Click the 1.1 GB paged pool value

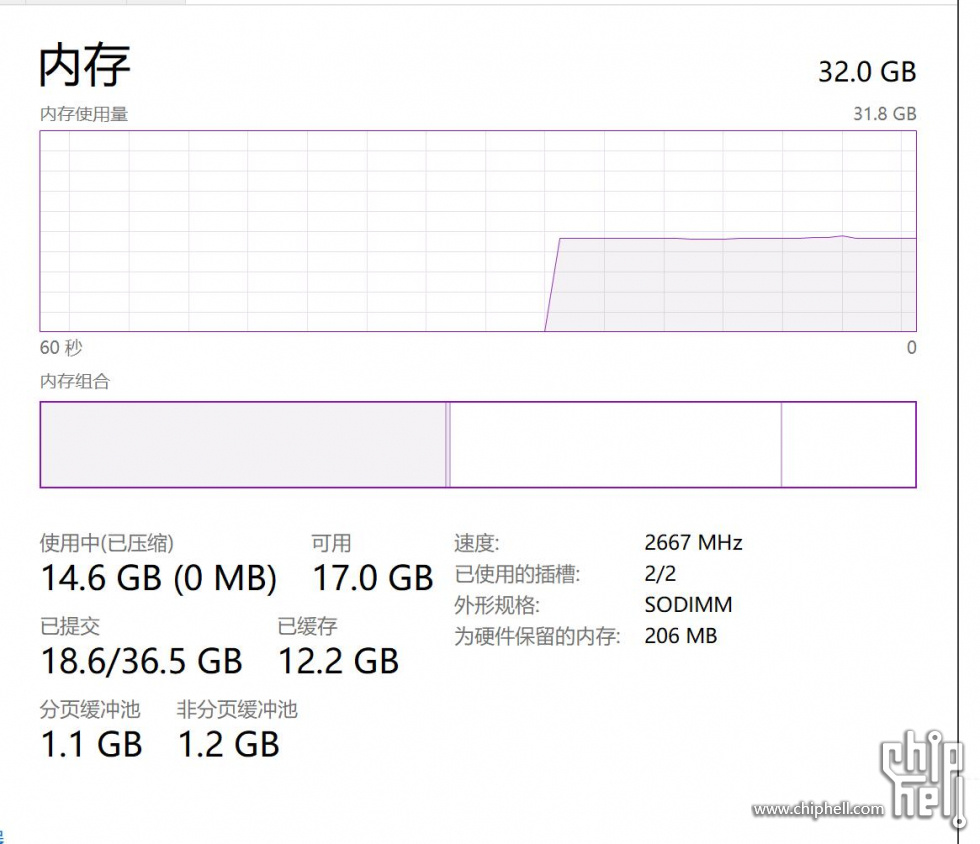91,745
